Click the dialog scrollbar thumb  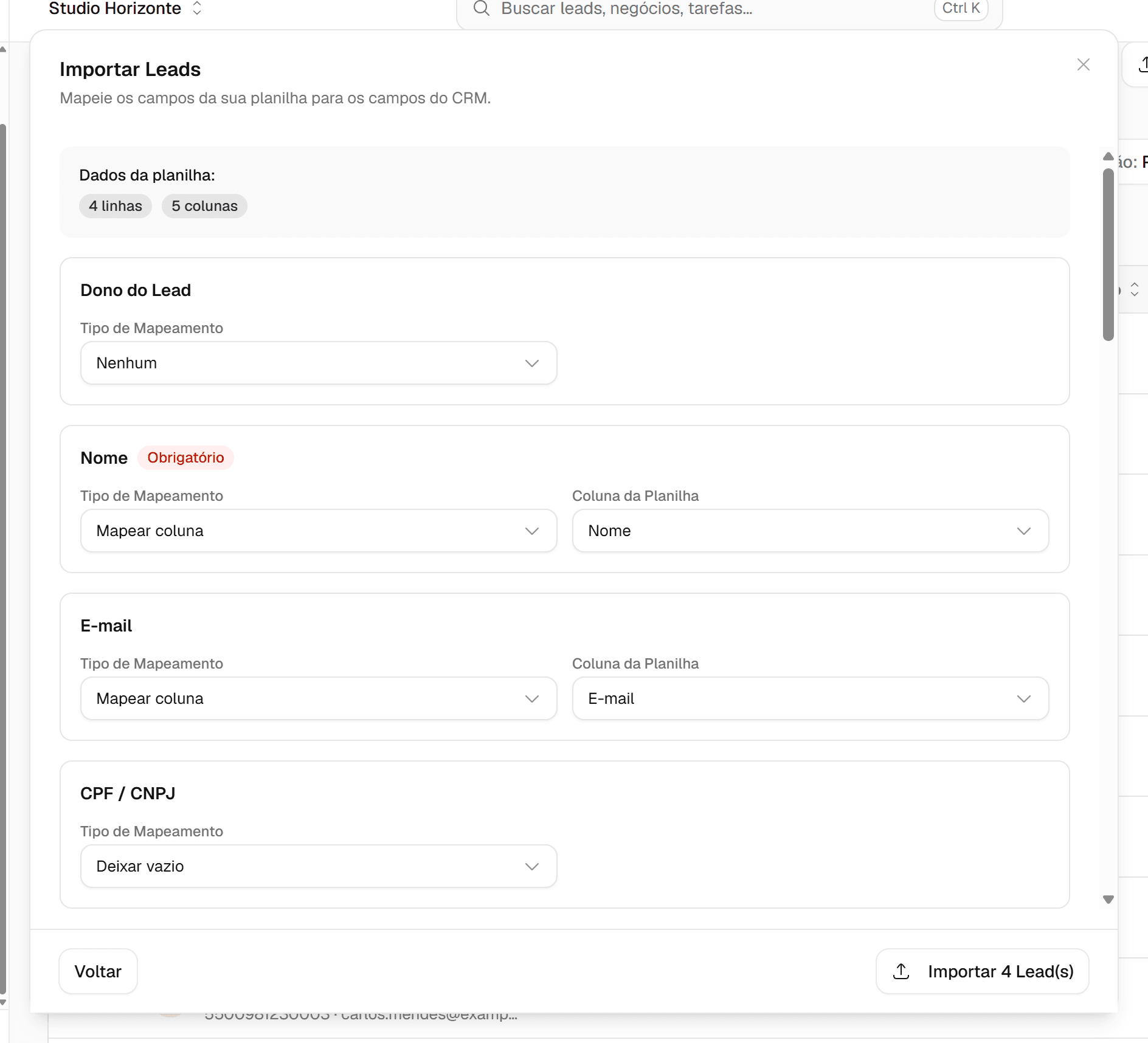(1108, 254)
